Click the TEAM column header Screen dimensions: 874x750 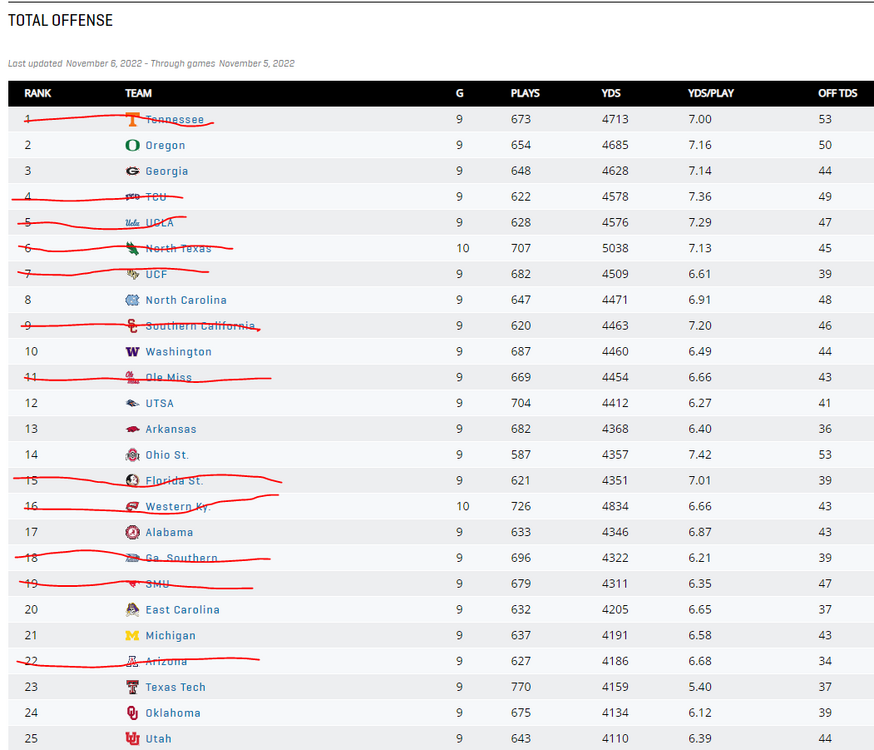click(x=138, y=93)
